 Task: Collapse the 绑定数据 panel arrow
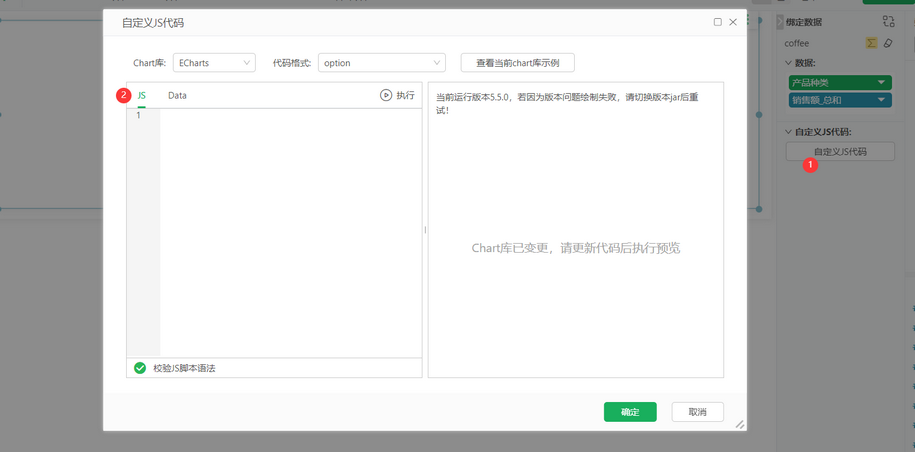(780, 22)
